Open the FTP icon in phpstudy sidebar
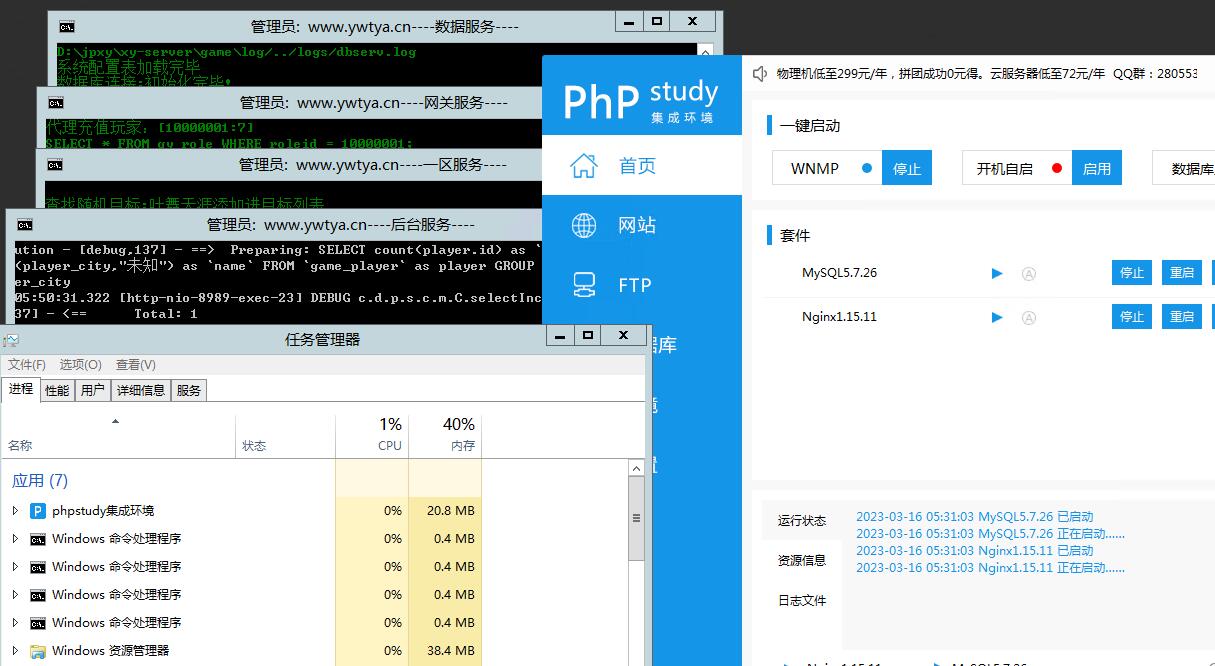 click(584, 286)
